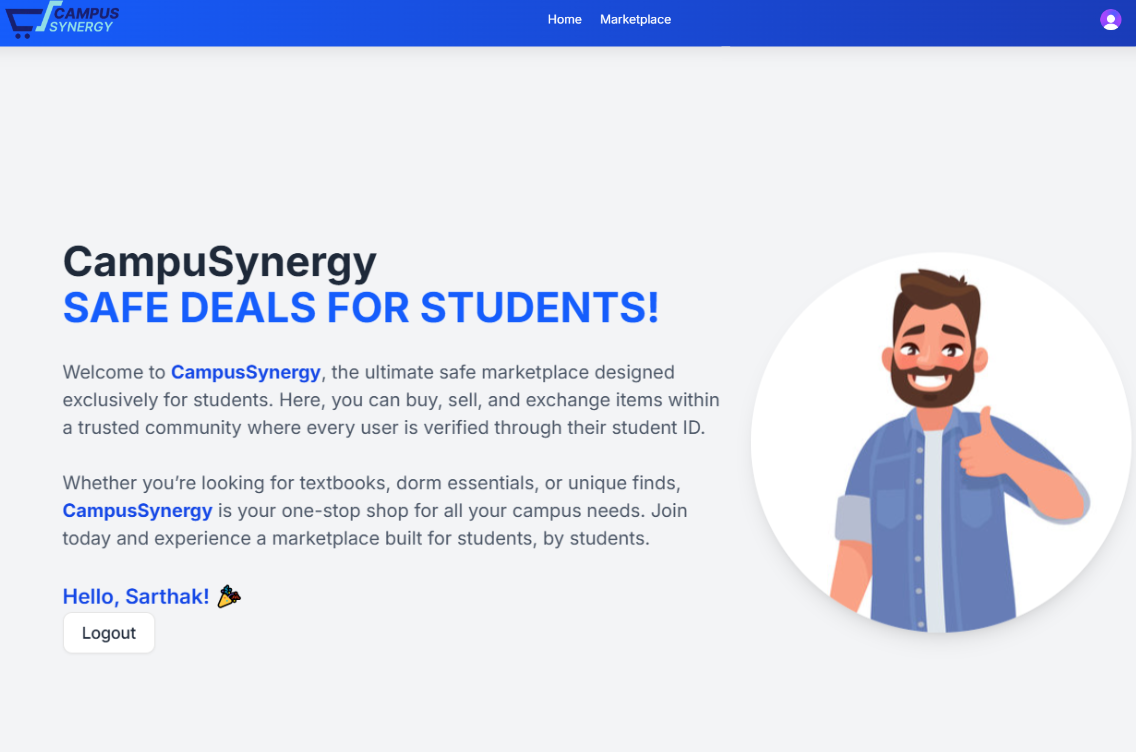Click the welcome paragraph about verified students
The image size is (1136, 752).
coord(390,400)
